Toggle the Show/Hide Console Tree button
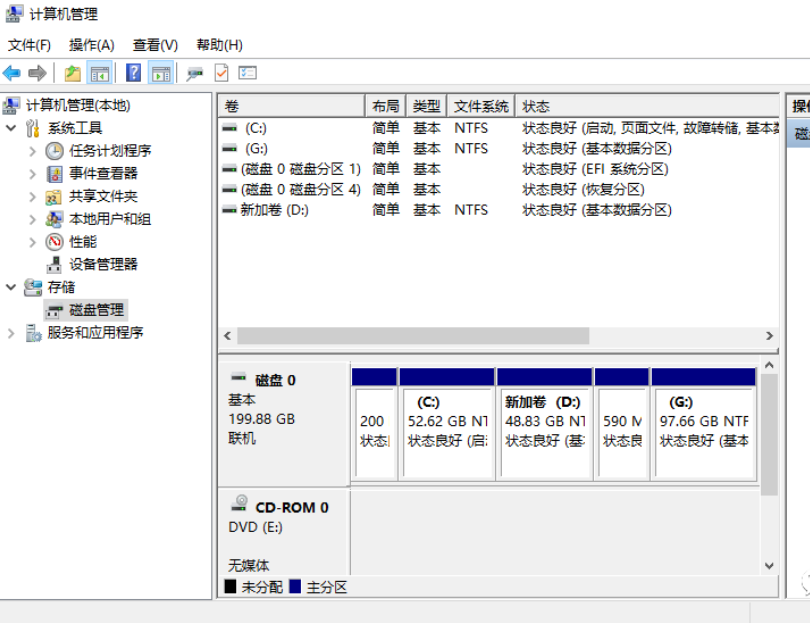Screen dimensions: 810x623 coord(99,73)
